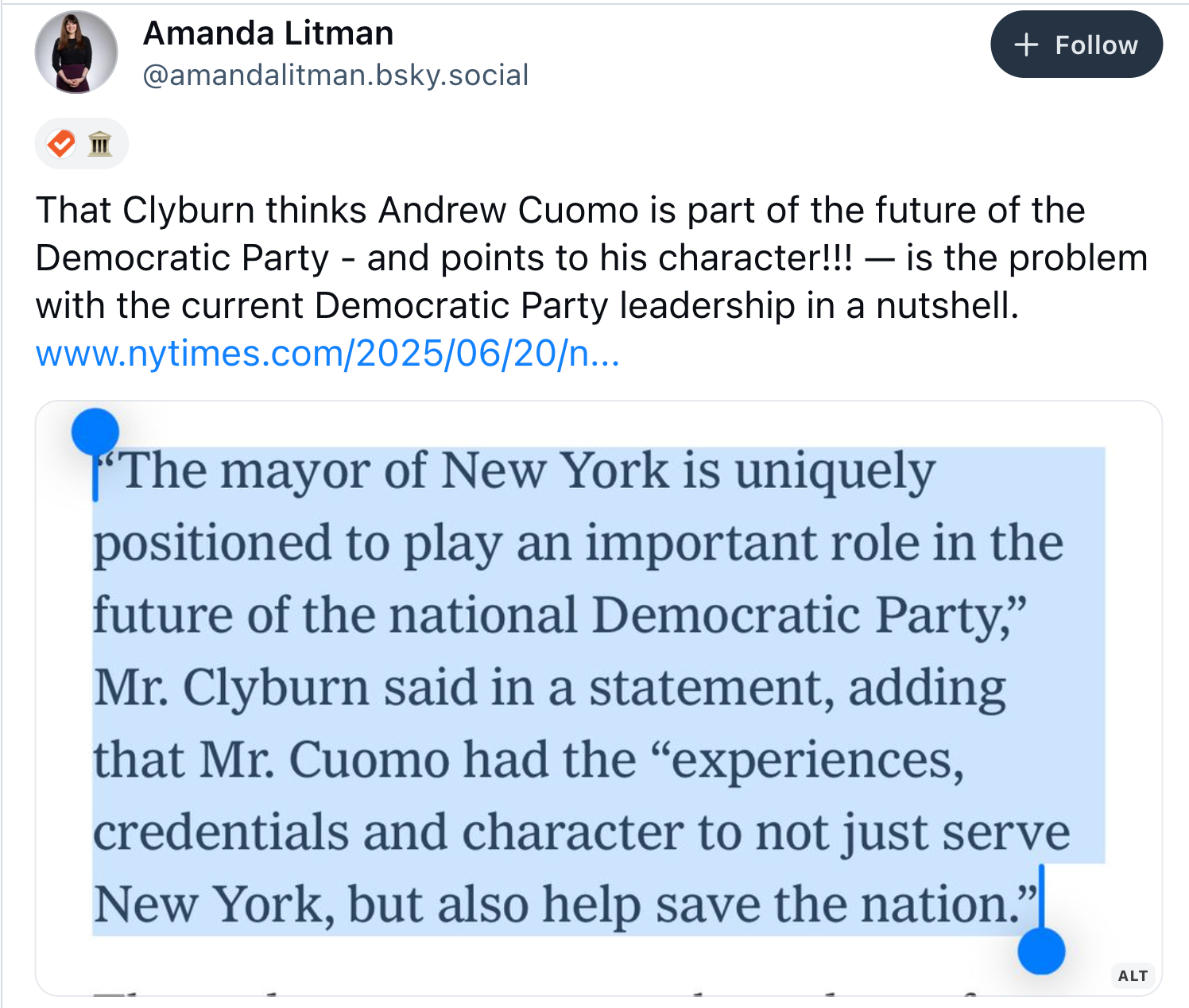Click the ALT badge on the image
The height and width of the screenshot is (1008, 1189).
pos(1133,975)
